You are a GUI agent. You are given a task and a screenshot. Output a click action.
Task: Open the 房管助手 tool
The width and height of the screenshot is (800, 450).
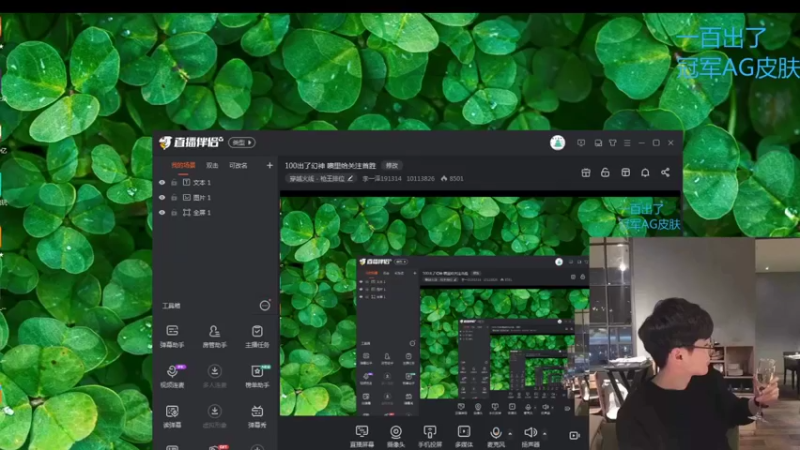coord(215,336)
